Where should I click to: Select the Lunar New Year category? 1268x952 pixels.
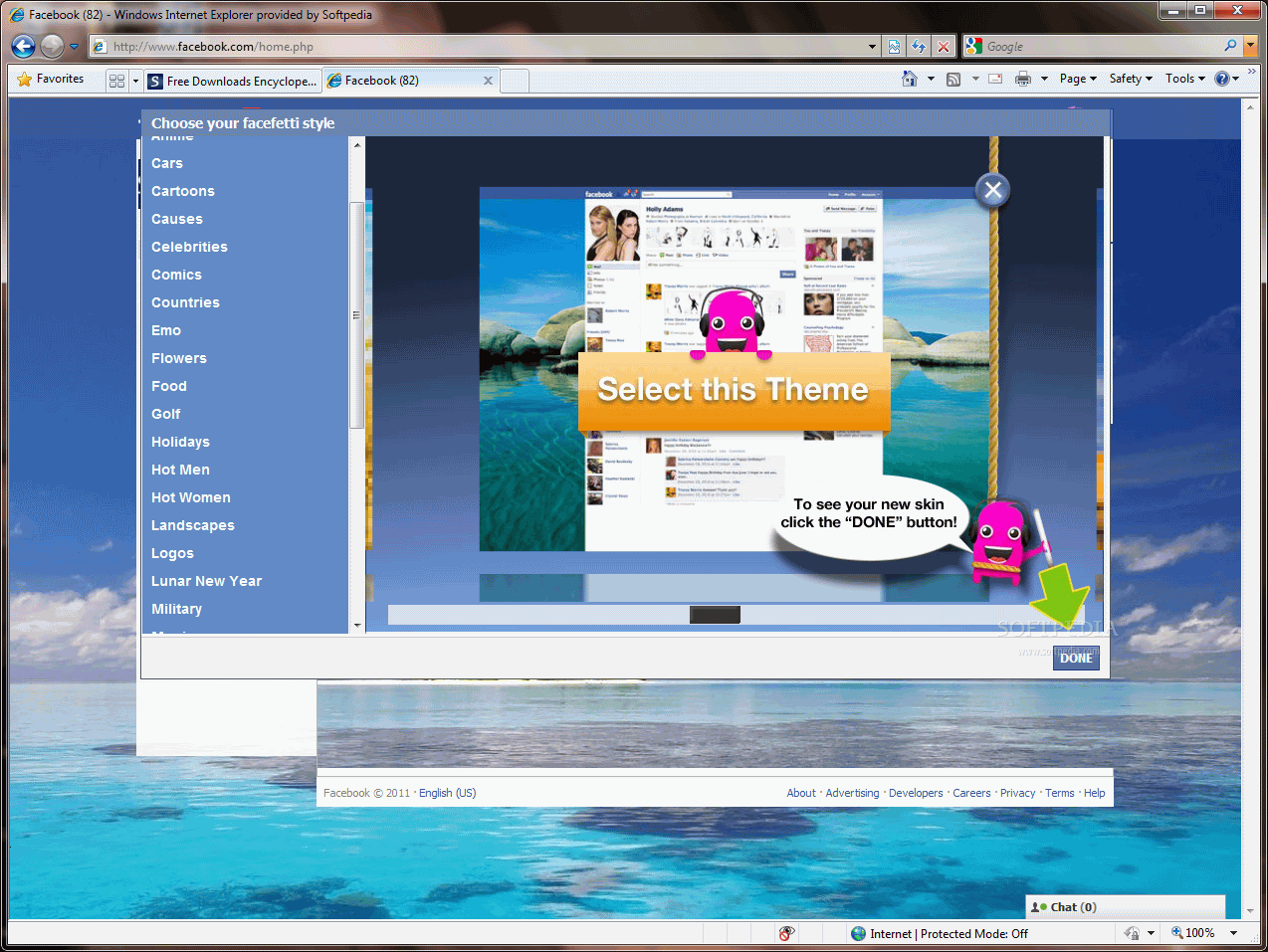tap(206, 581)
